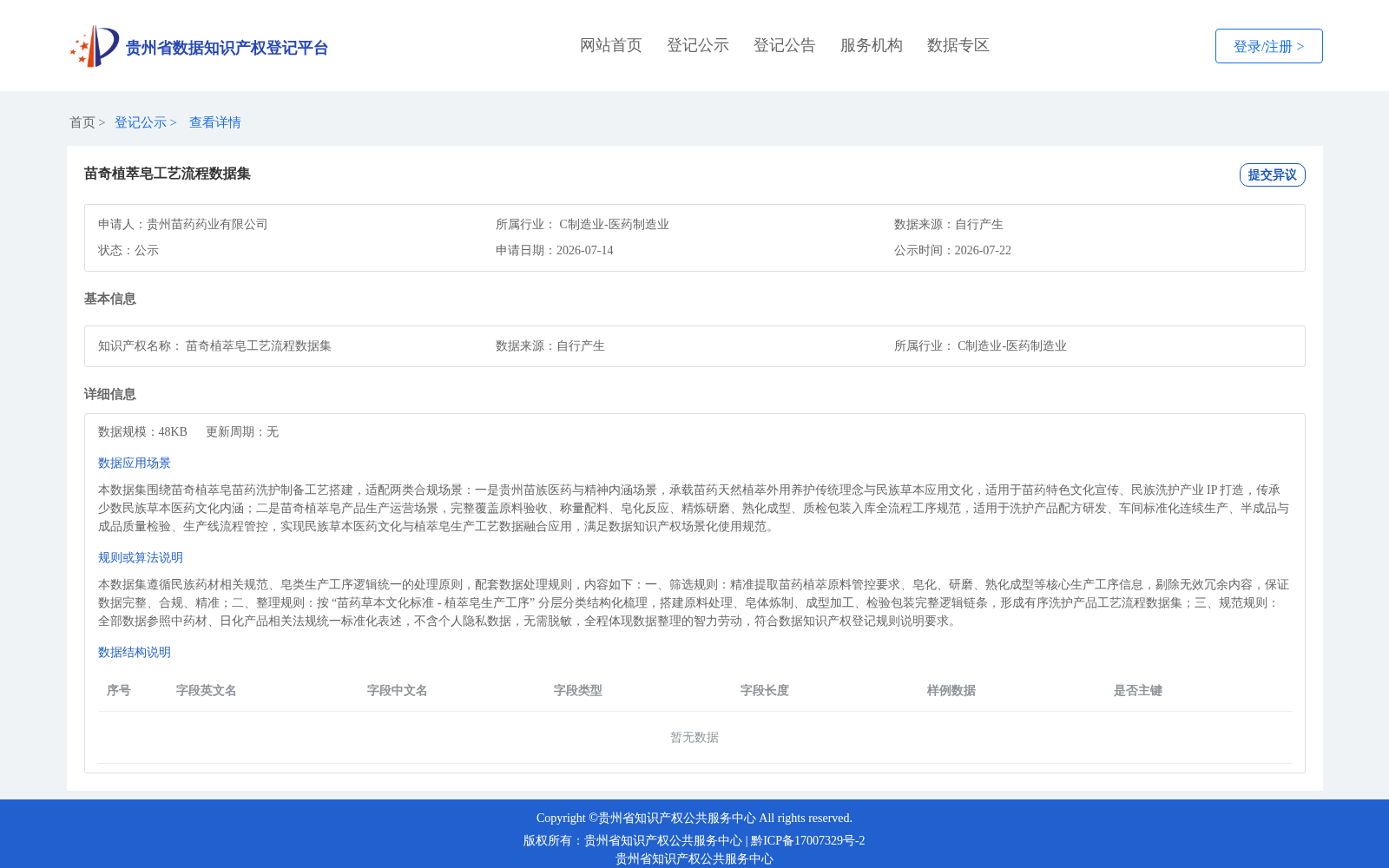Click applicant text 贵州苗药药业有限公司
1389x868 pixels.
(207, 224)
